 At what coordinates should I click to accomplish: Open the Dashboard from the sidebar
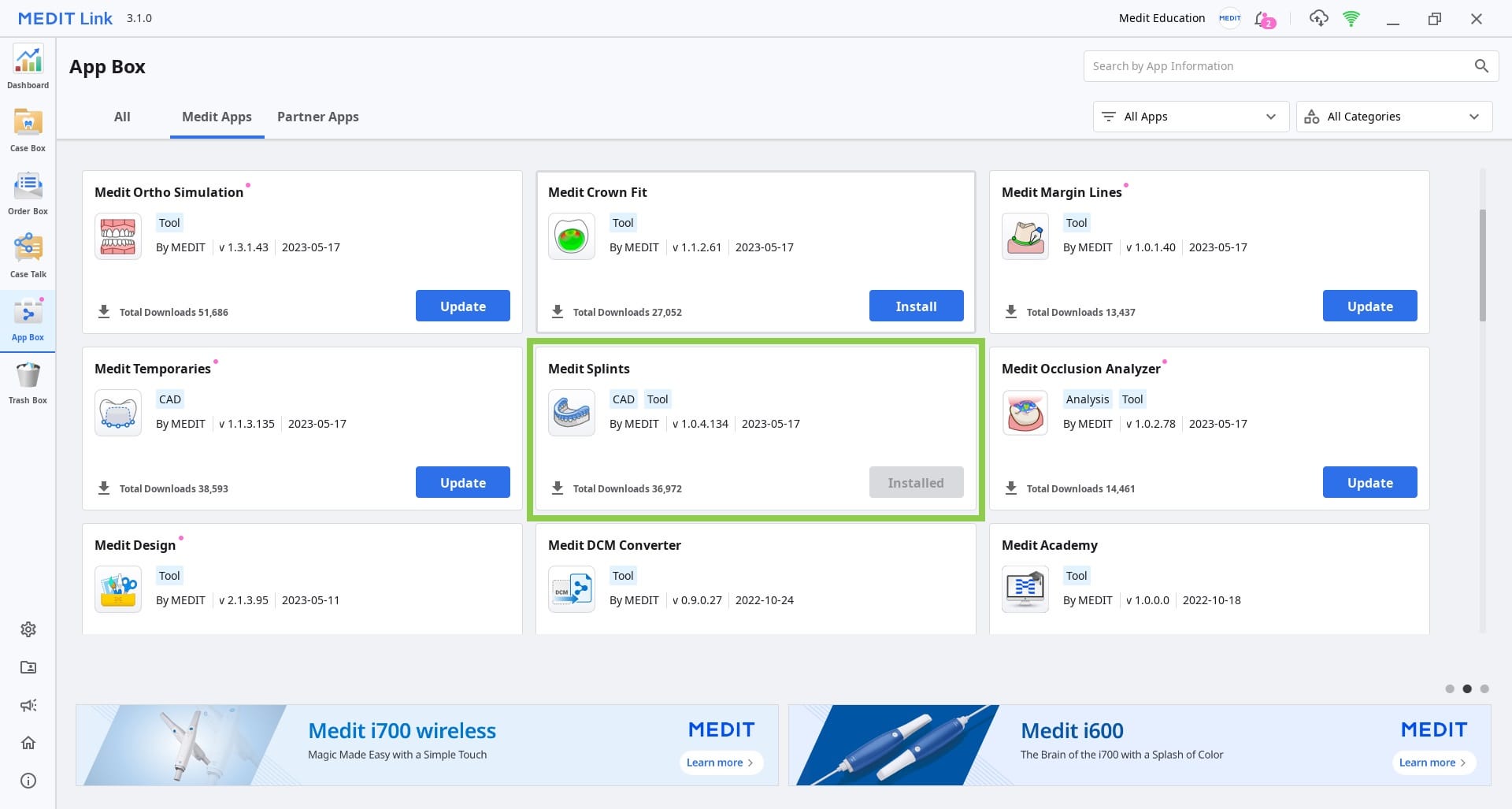pos(28,67)
